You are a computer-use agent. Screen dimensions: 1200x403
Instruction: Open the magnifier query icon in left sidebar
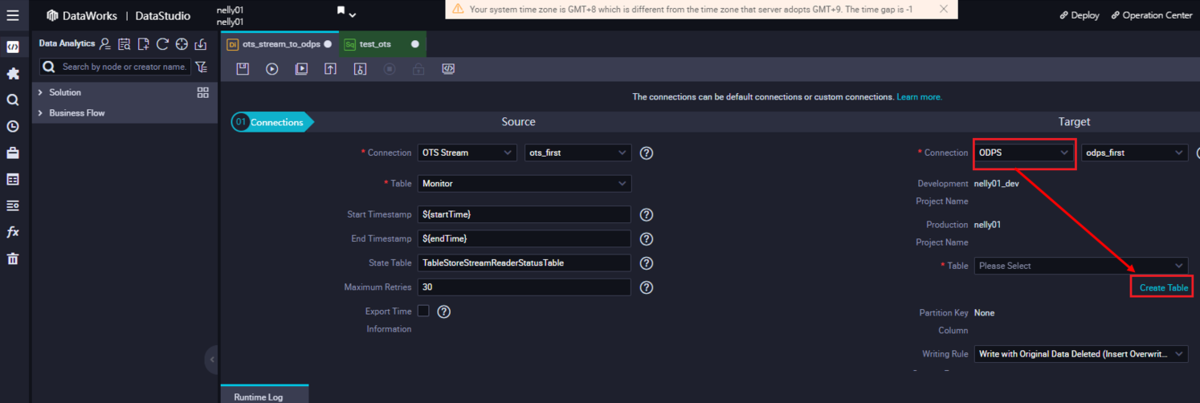12,100
